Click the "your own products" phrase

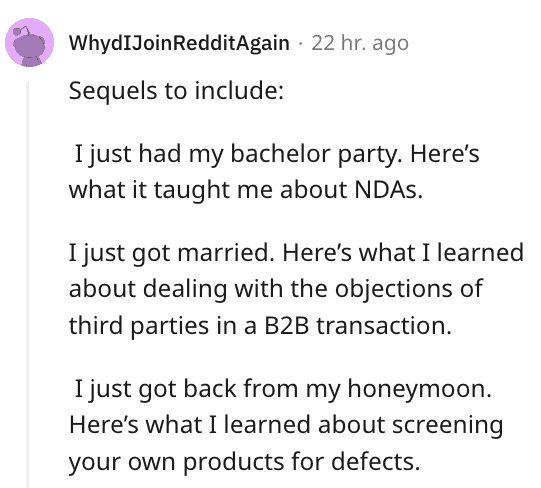[x=176, y=461]
